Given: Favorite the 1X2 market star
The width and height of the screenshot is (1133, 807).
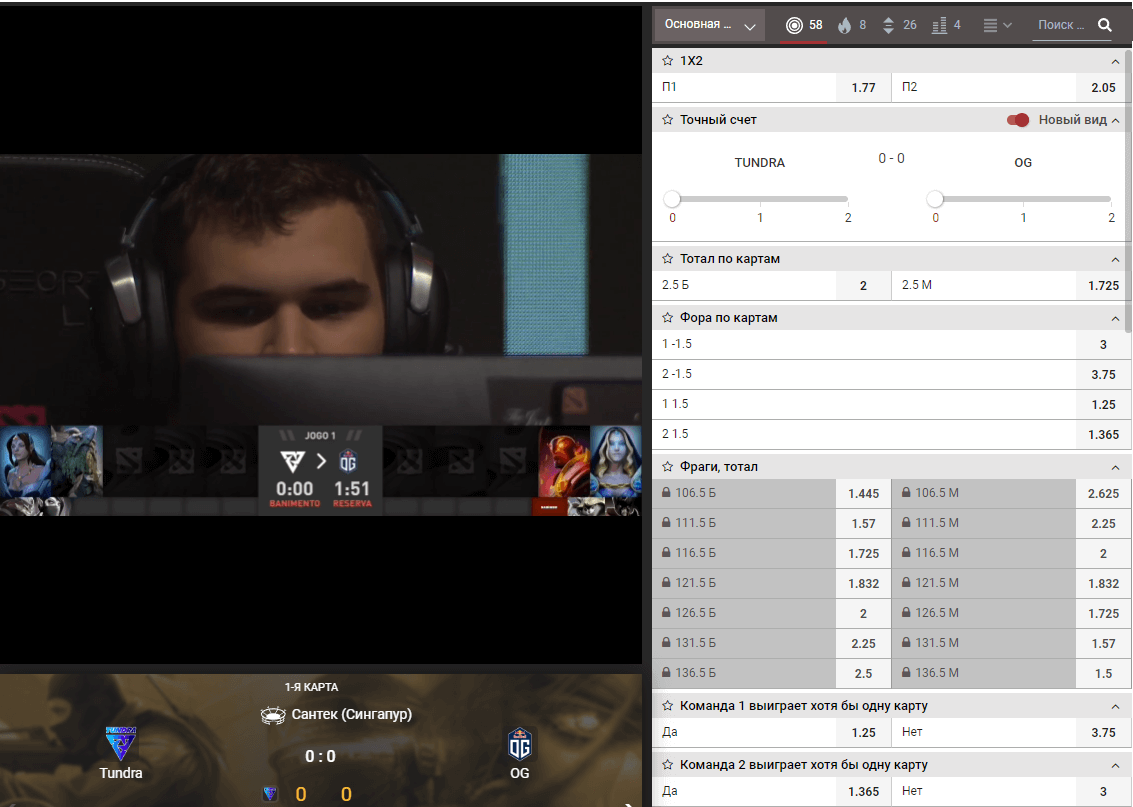Looking at the screenshot, I should [x=668, y=61].
